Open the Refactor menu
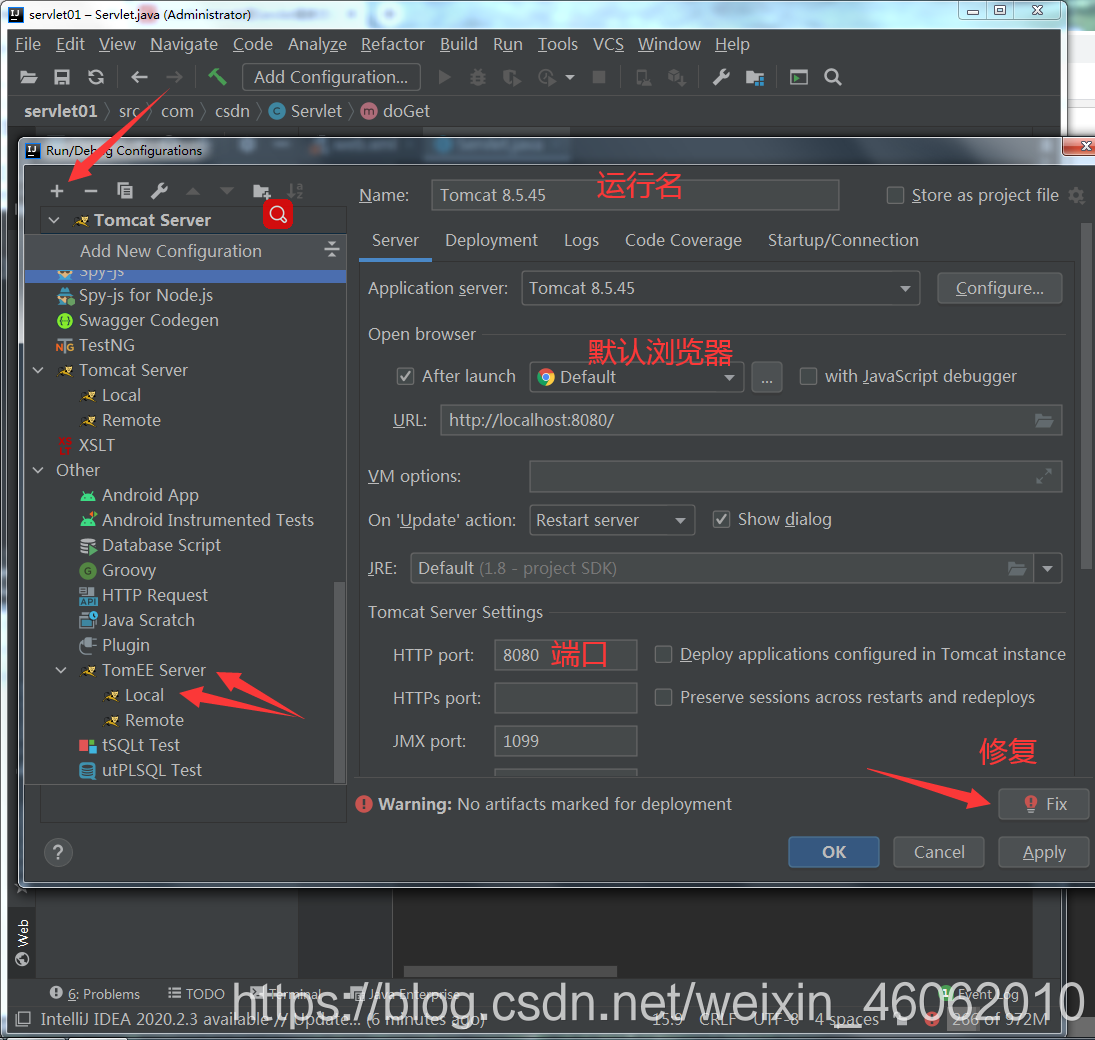1095x1040 pixels. (x=392, y=44)
